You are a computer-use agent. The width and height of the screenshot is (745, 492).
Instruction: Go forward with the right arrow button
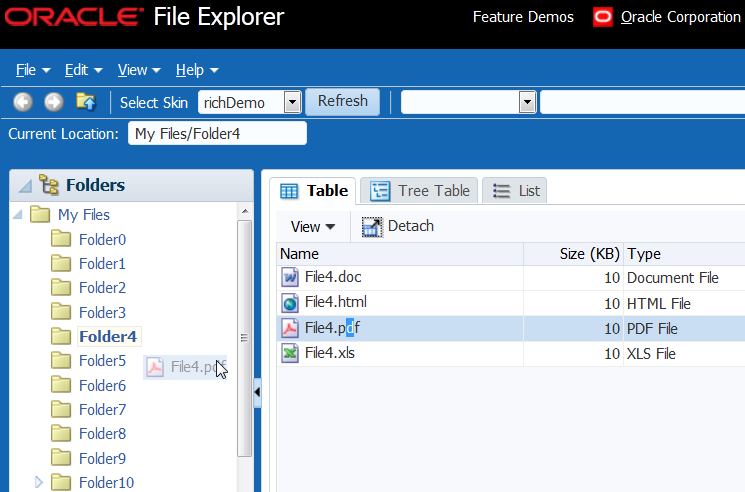tap(54, 102)
